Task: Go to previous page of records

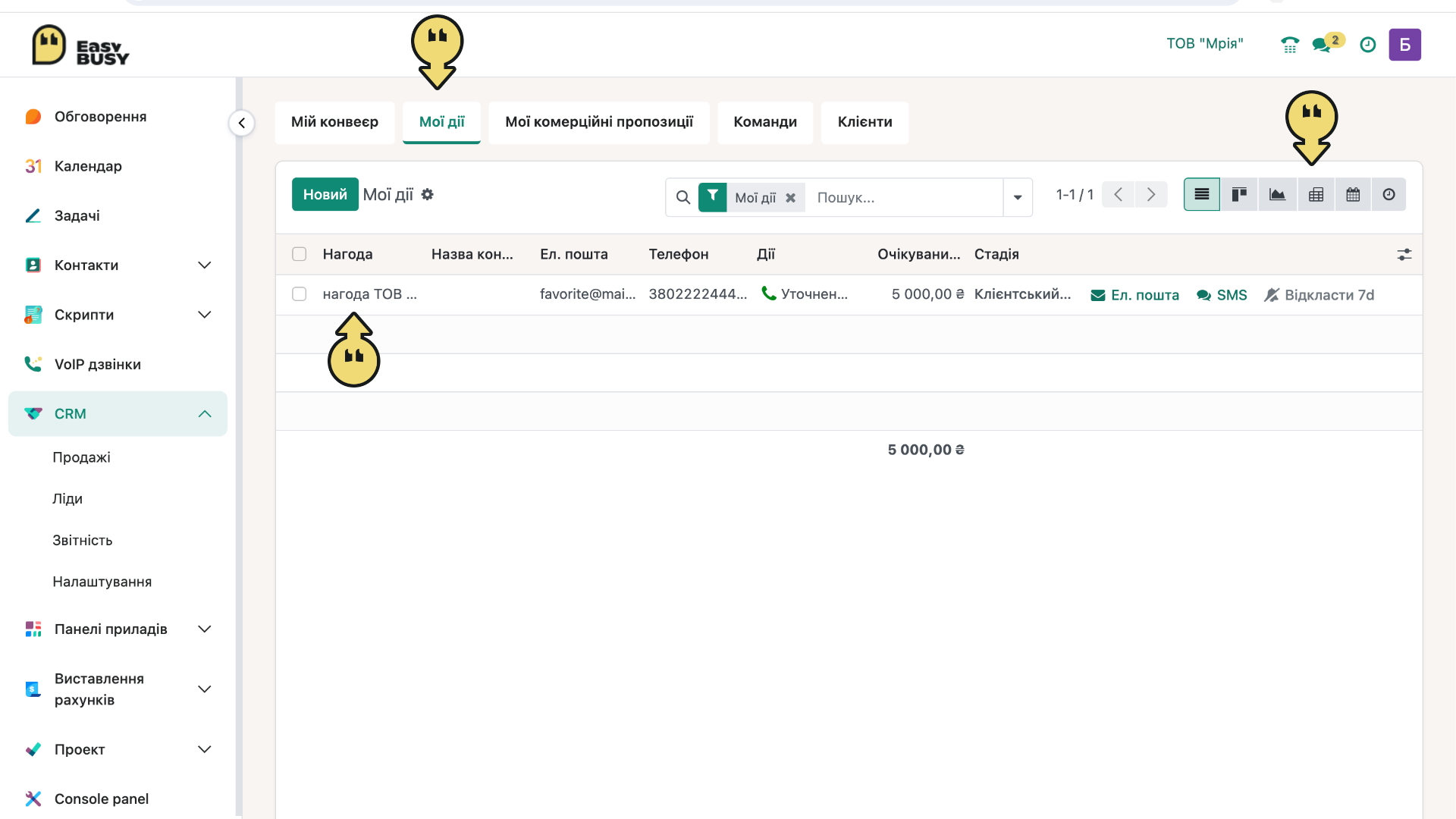Action: (1118, 195)
